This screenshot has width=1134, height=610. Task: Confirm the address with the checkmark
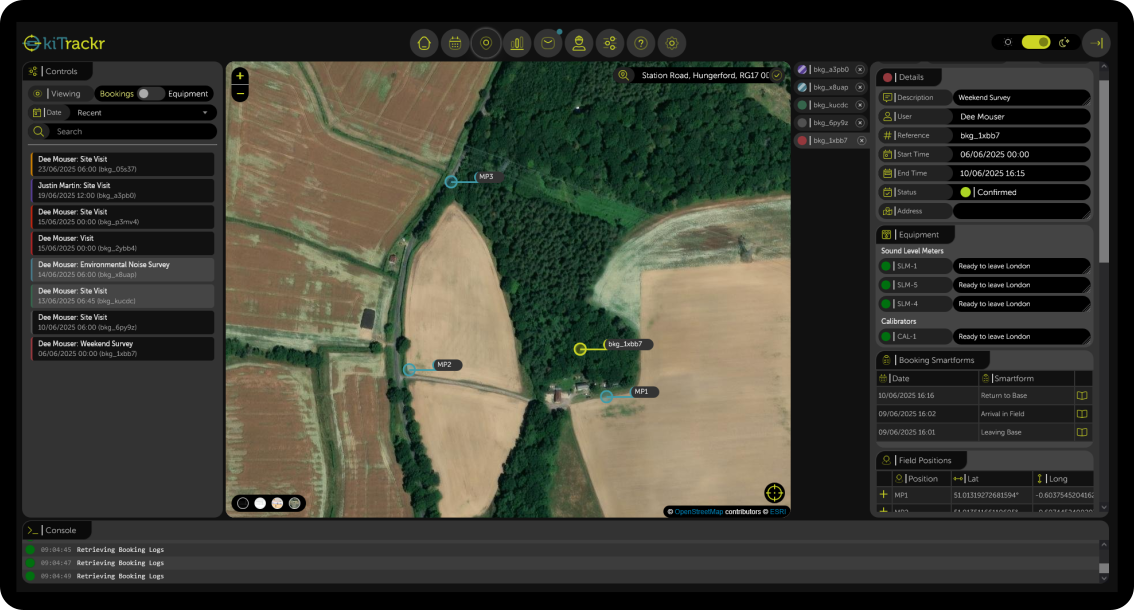click(x=777, y=75)
